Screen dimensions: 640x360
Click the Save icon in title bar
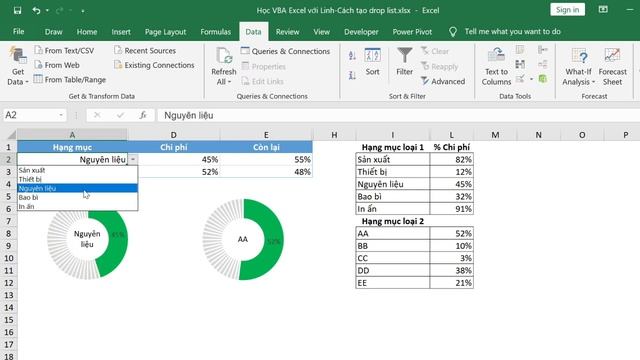[17, 11]
